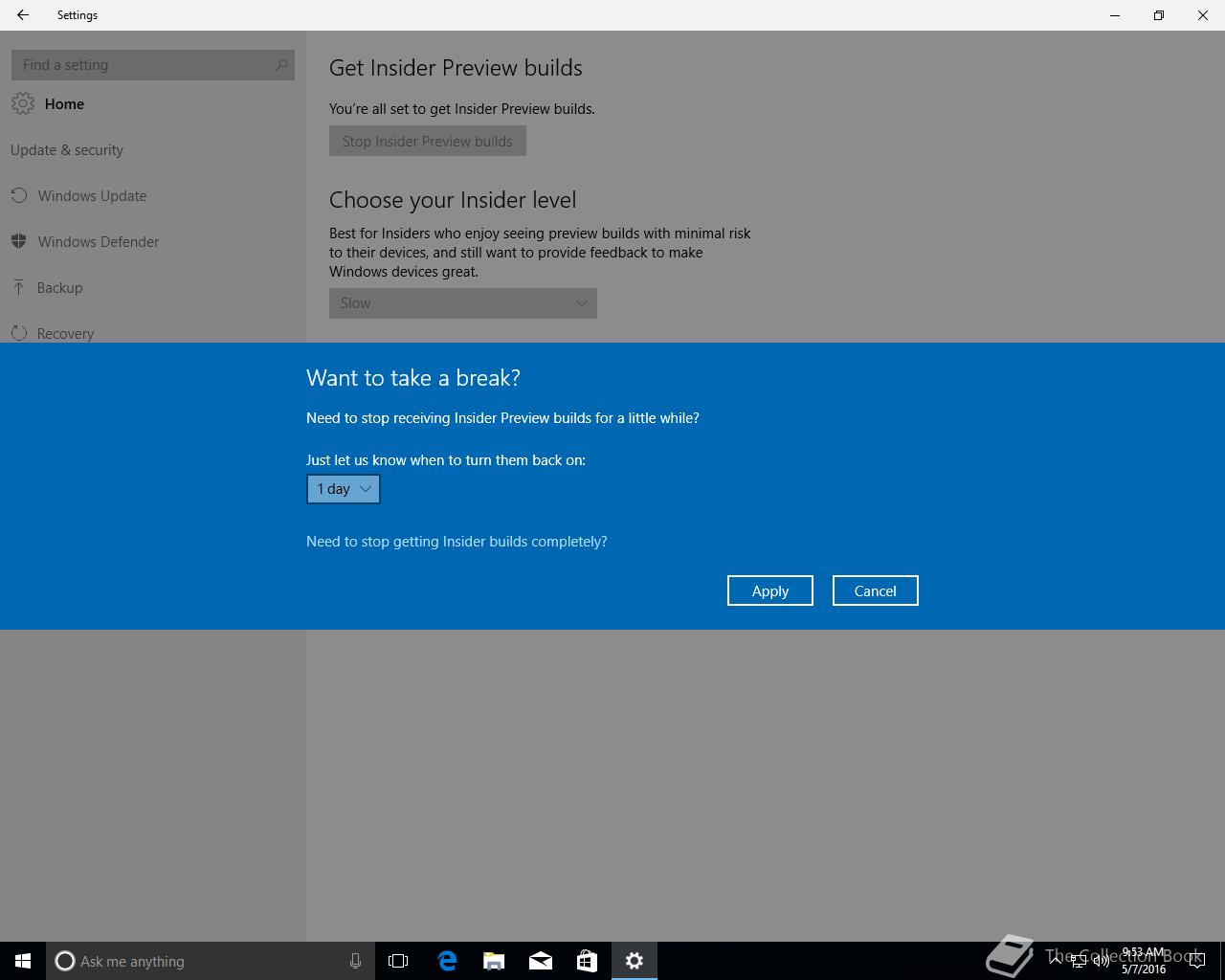
Task: Click the Windows Update refresh icon
Action: coord(19,195)
